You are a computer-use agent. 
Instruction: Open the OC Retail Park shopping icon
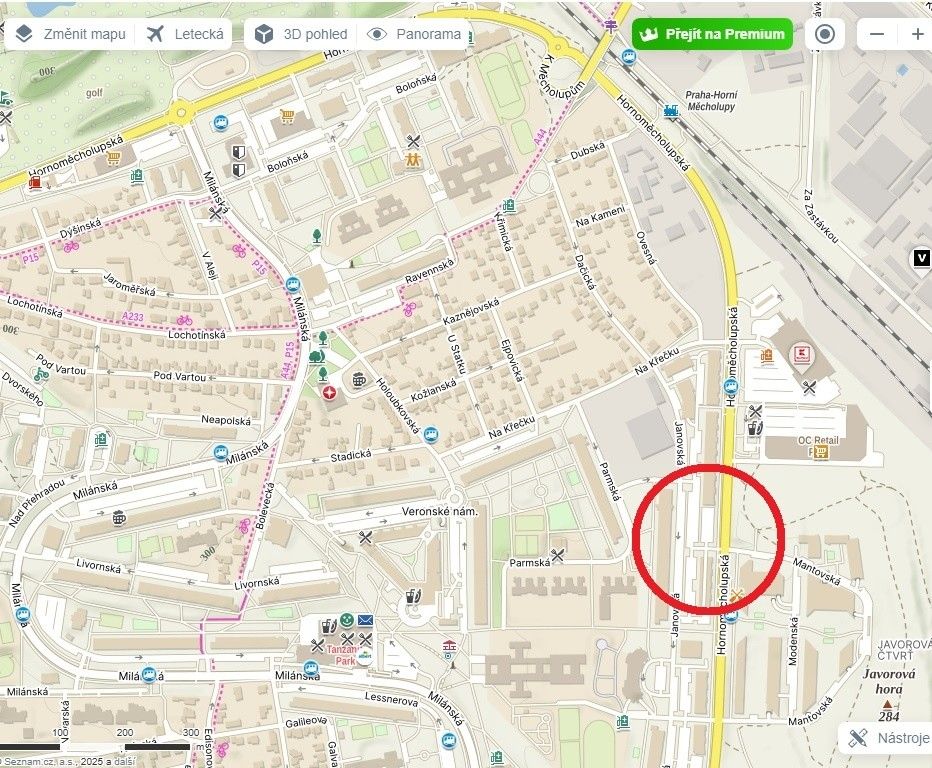click(820, 452)
